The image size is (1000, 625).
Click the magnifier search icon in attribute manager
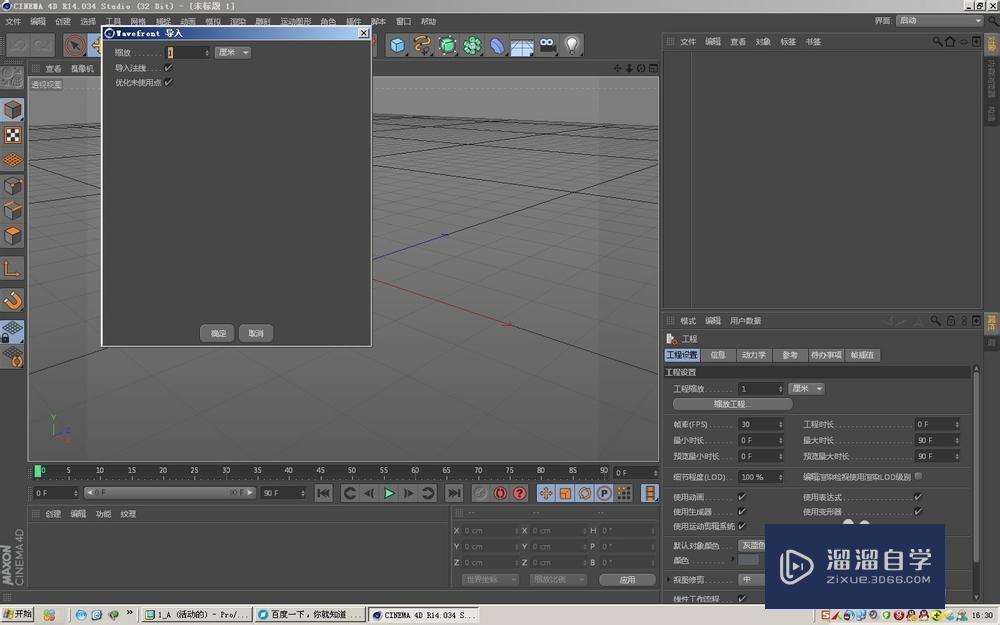coord(936,321)
